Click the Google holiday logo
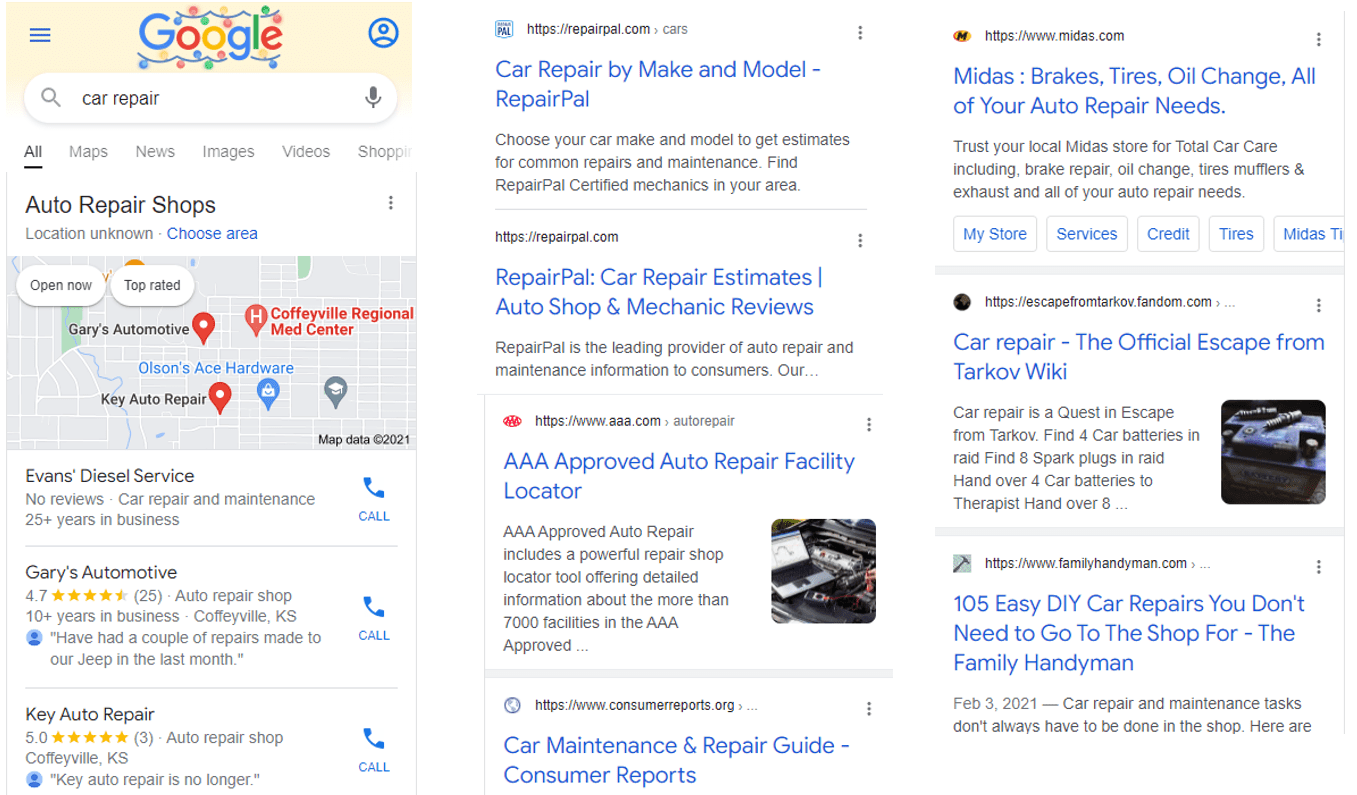1357x795 pixels. (x=211, y=37)
